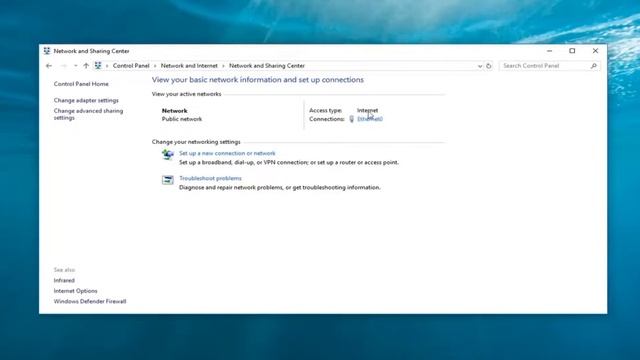This screenshot has width=640, height=360.
Task: Click the search magnifier icon
Action: 594,66
